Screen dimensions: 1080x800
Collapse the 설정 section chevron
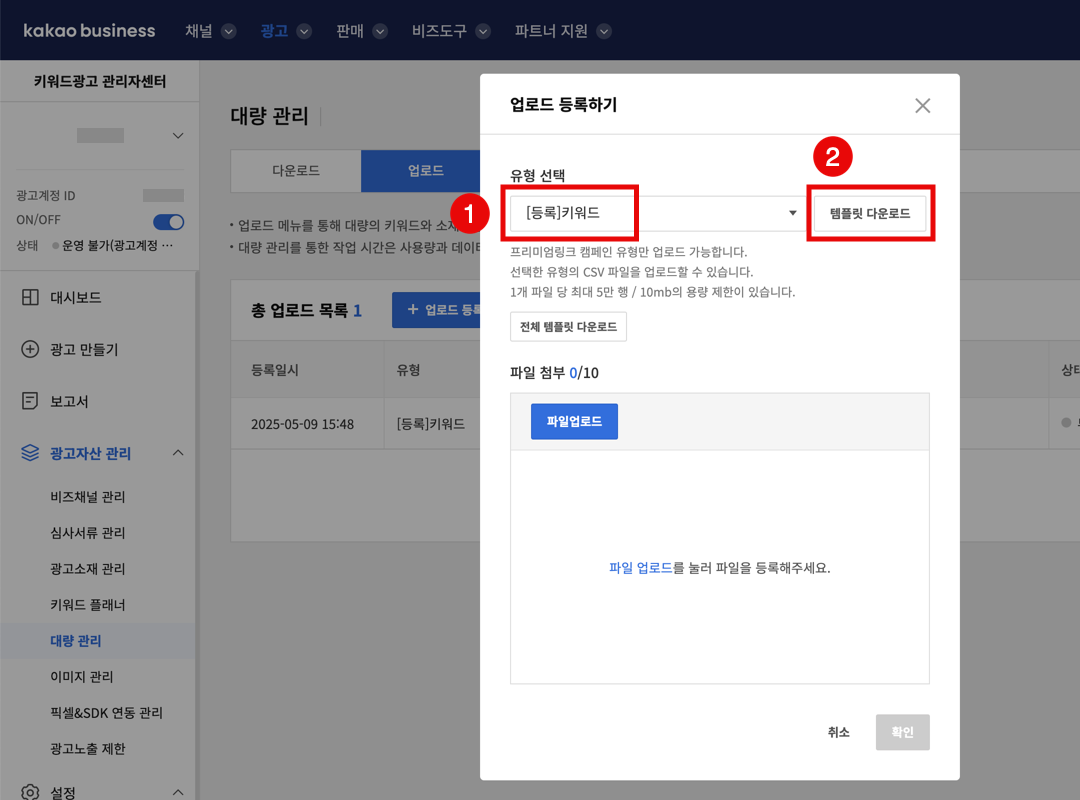click(x=178, y=792)
